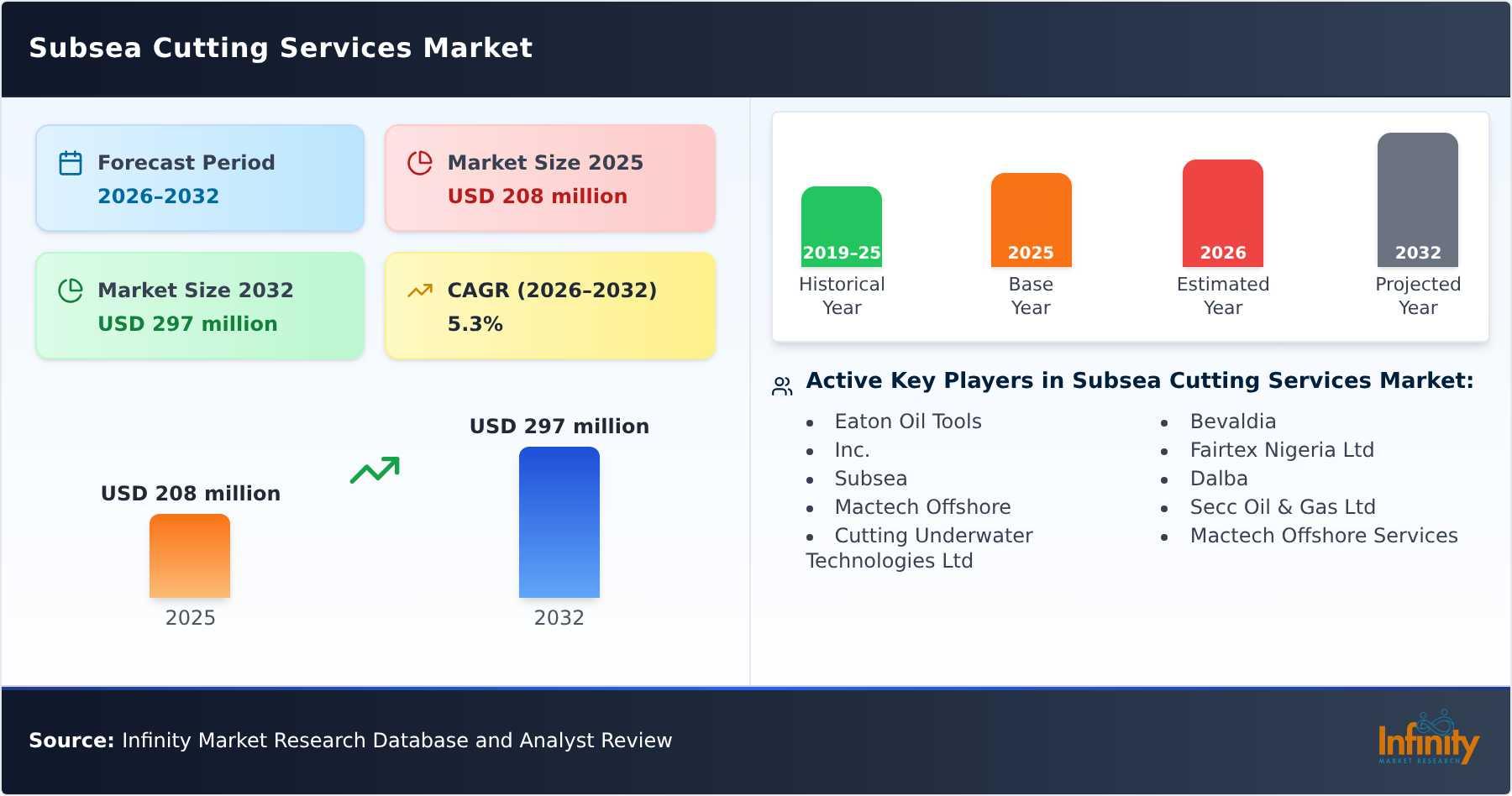Click the green growth arrow between the bars
The width and height of the screenshot is (1512, 796).
[x=375, y=470]
